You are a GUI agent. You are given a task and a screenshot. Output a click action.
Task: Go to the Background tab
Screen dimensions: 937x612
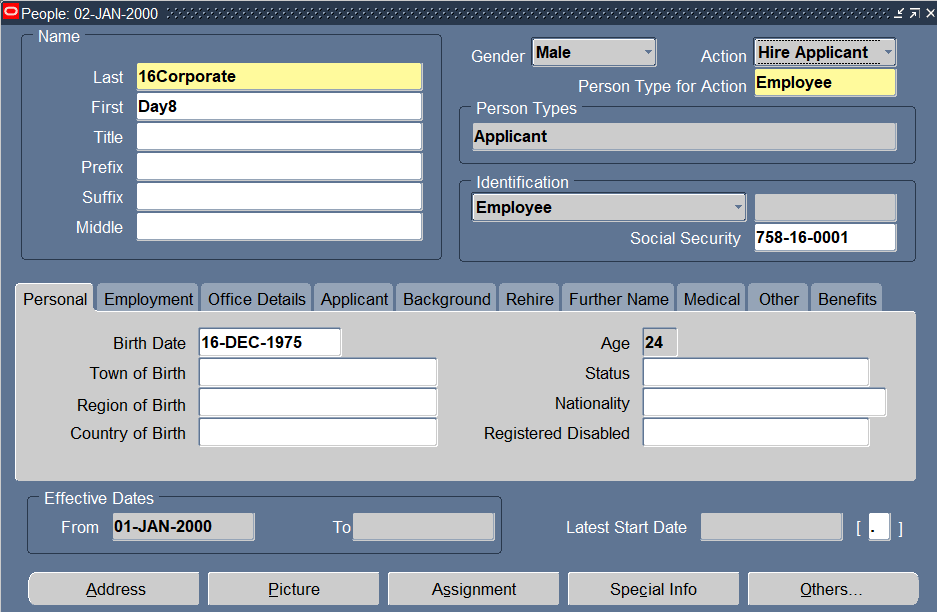pyautogui.click(x=446, y=299)
